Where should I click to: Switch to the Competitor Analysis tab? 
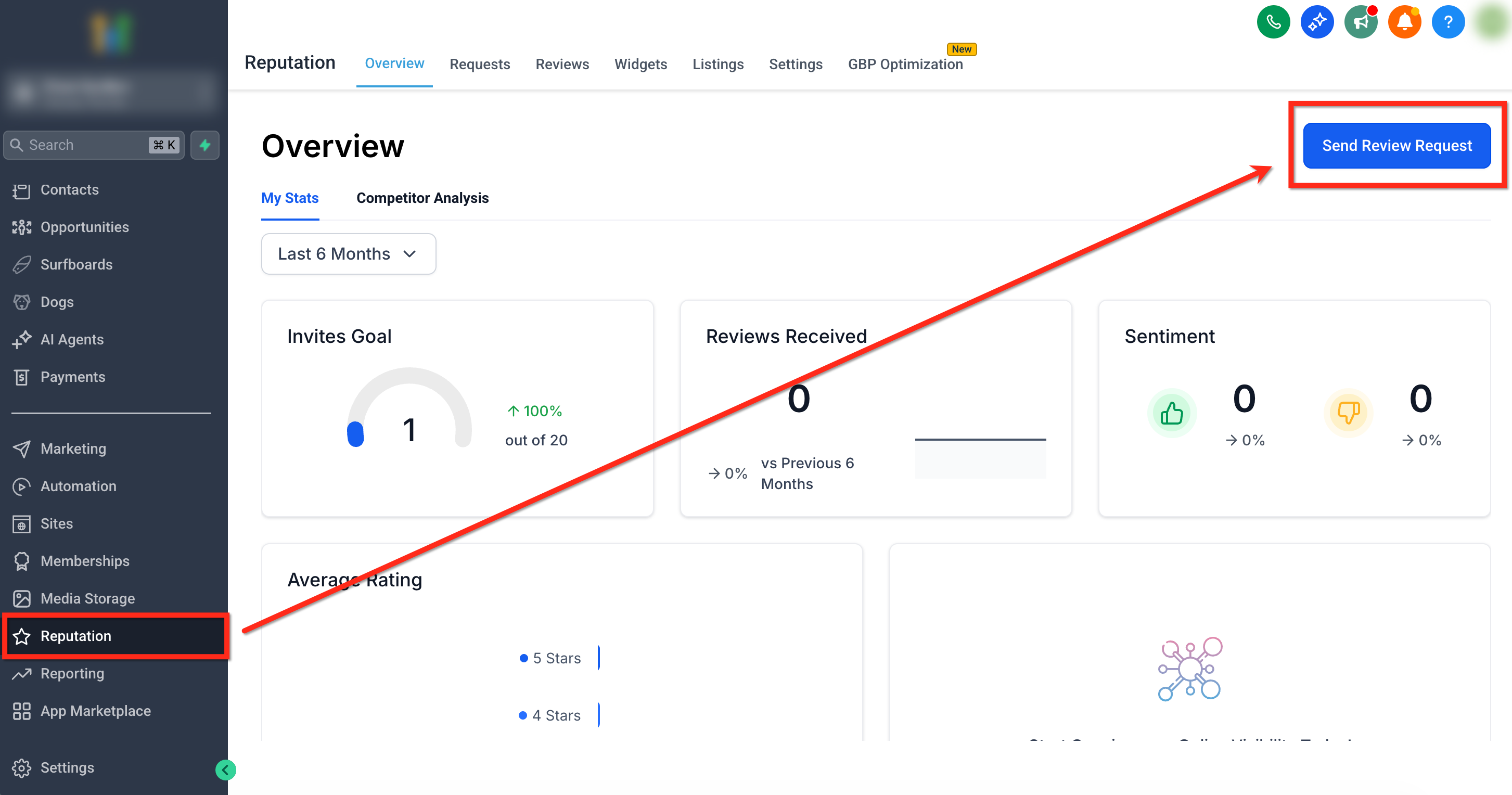coord(422,198)
